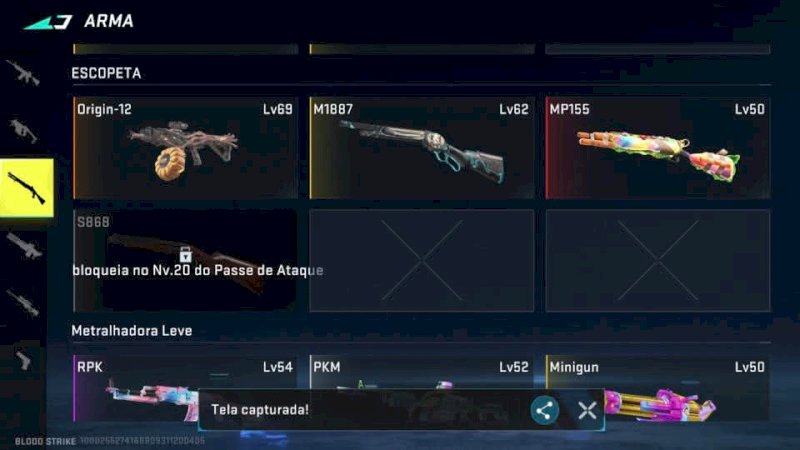The height and width of the screenshot is (450, 800).
Task: Open the Minigun weapon card
Action: click(x=658, y=389)
